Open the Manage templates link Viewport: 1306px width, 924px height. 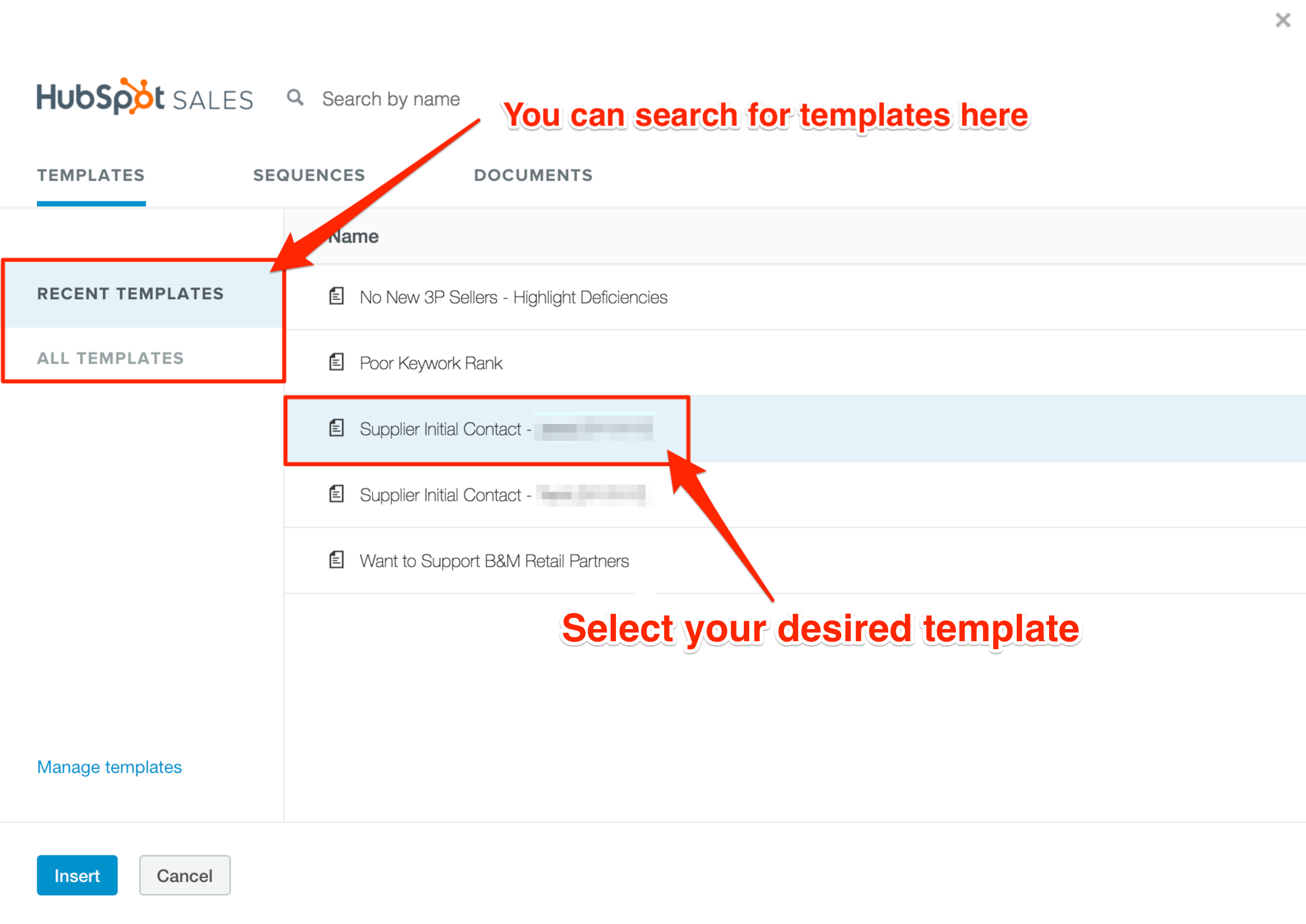coord(109,767)
